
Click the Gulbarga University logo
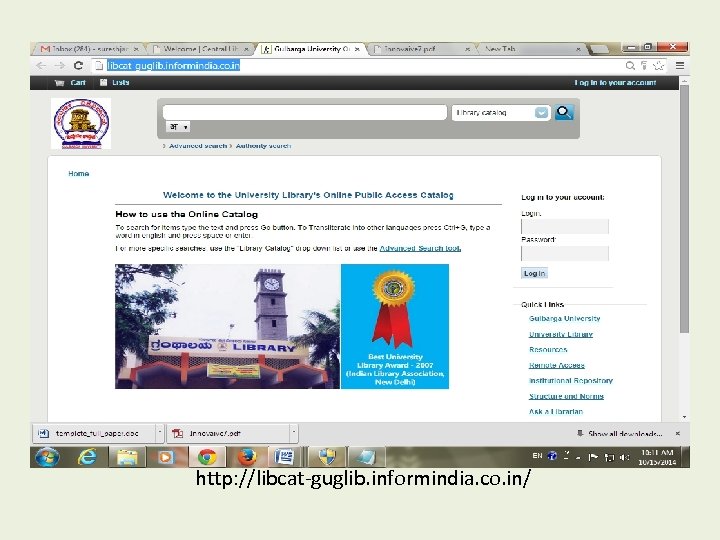tap(81, 124)
